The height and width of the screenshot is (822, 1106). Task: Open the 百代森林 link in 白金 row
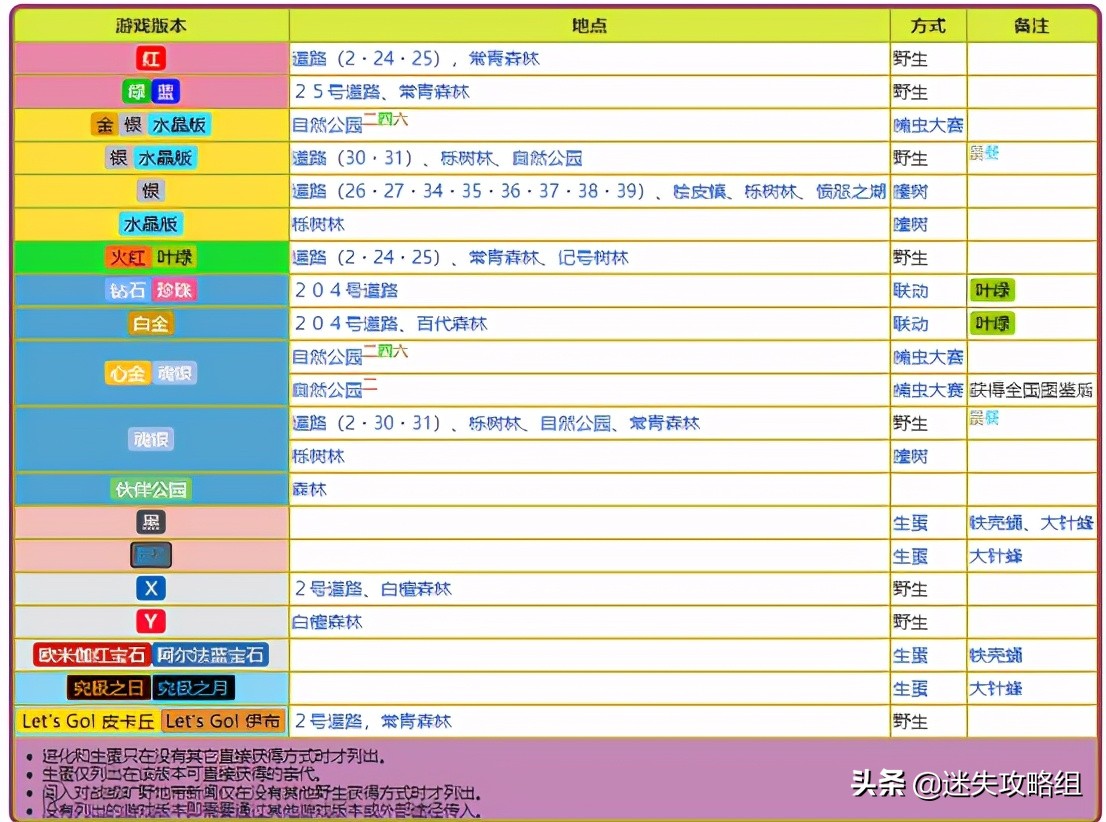click(x=451, y=324)
